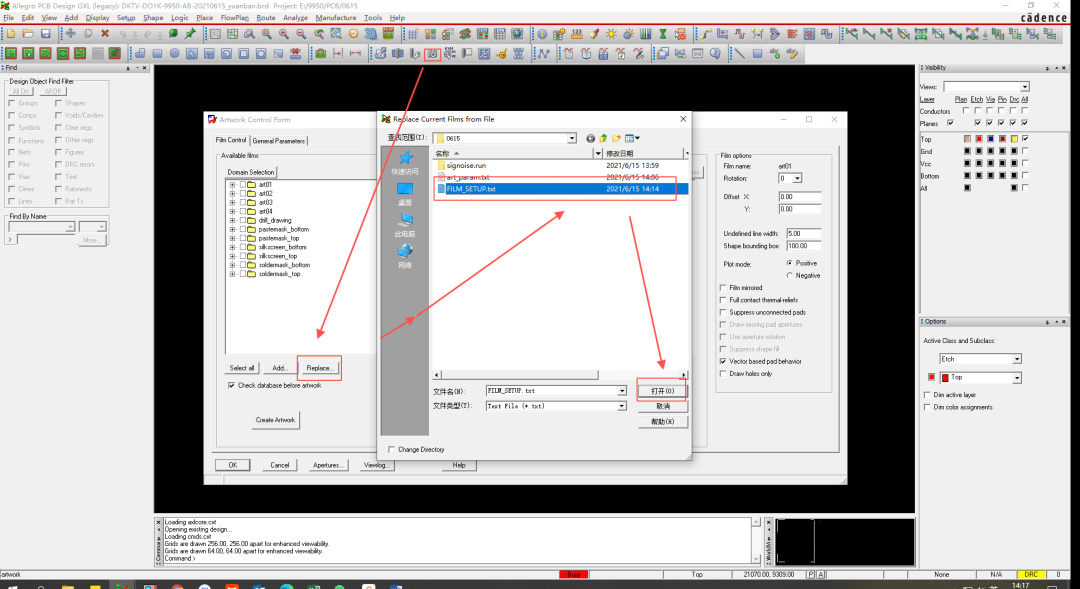Click the green hourglass toolbar icon
Screen dimensions: 1080x589
pyautogui.click(x=663, y=33)
